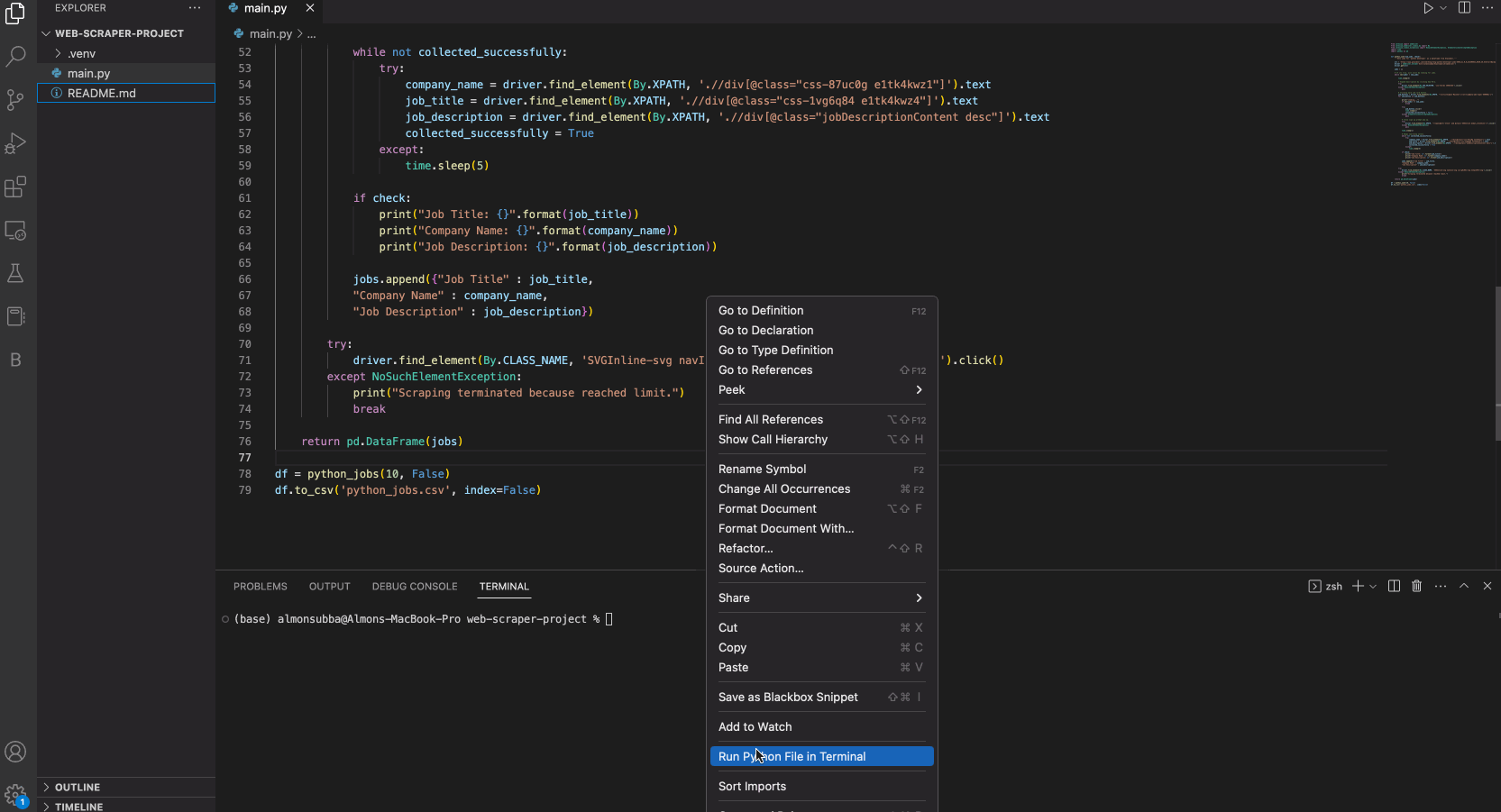Click the terminal prompt input area

tap(609, 619)
